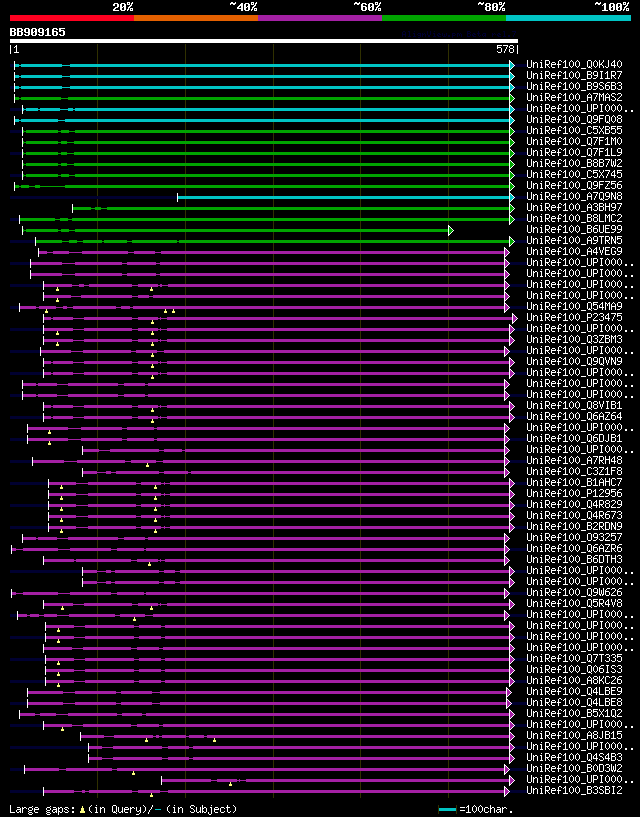This screenshot has height=817, width=640.
Task: Select hit label UniRef100_Q4R673
Action: pos(574,515)
